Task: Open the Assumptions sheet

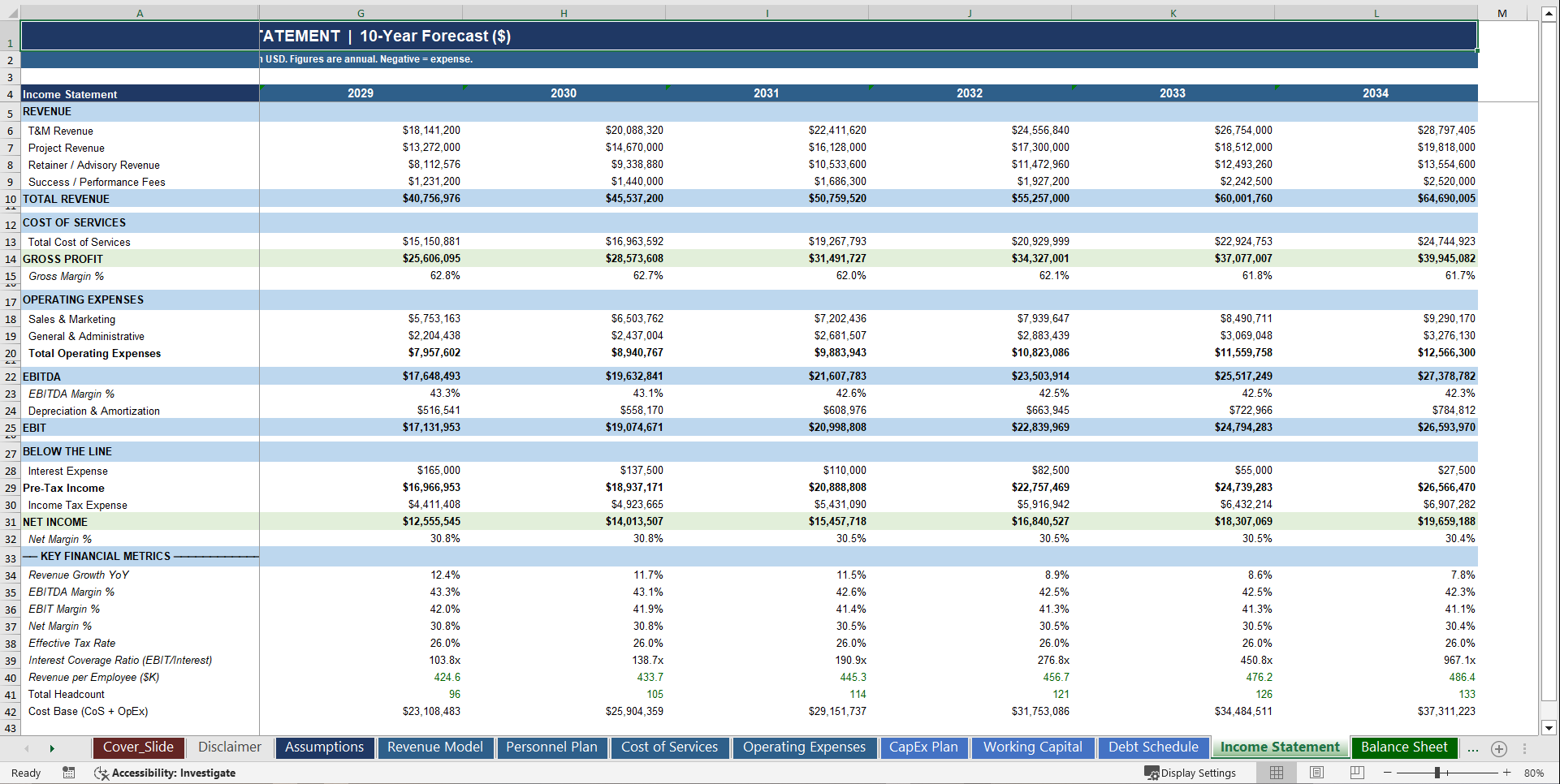Action: click(x=324, y=747)
